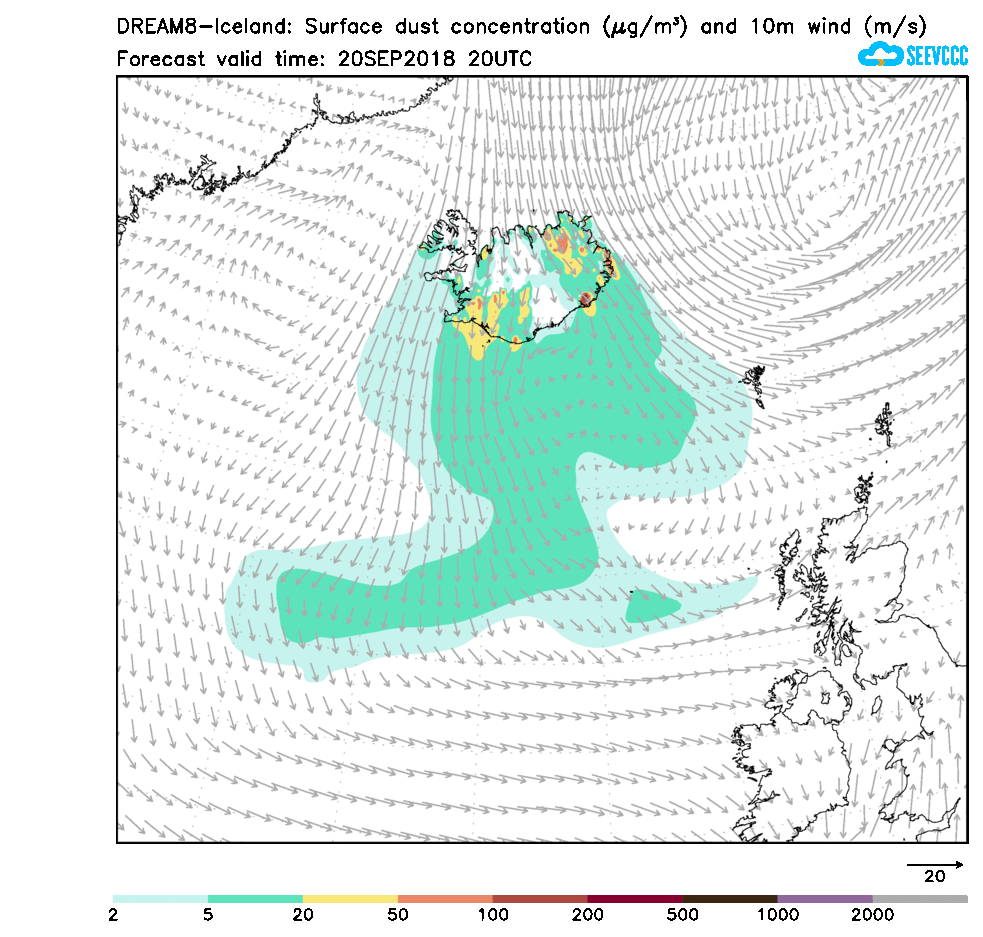Viewport: 983px width, 937px height.
Task: Click the Faroe Islands on the map
Action: pyautogui.click(x=755, y=380)
